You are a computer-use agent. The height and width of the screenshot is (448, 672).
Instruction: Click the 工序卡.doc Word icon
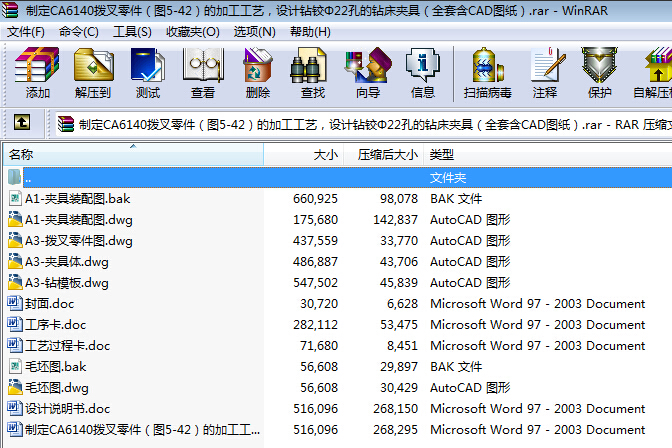coord(15,324)
